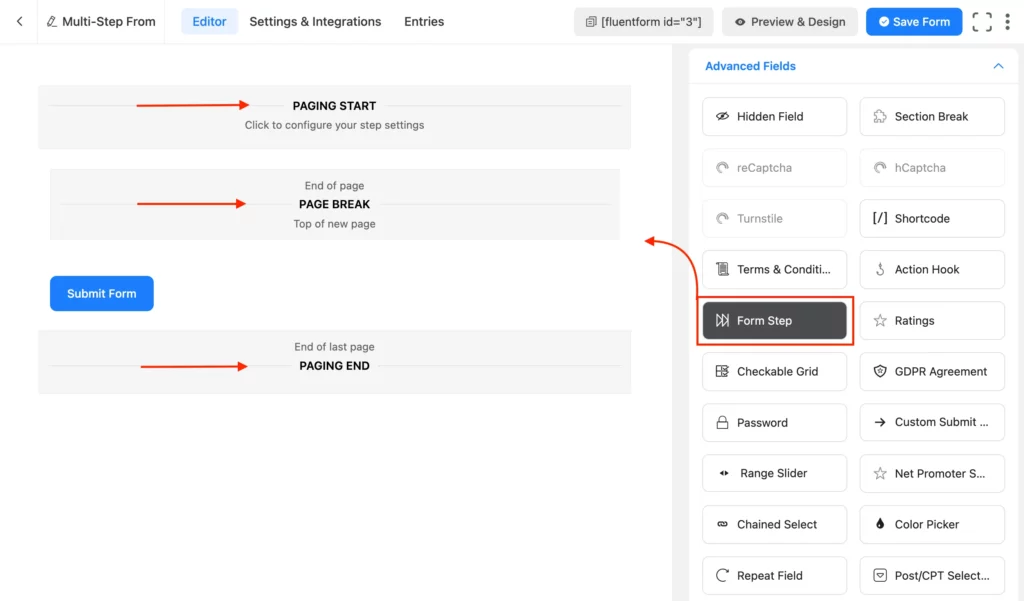The height and width of the screenshot is (601, 1024).
Task: Add the hCaptcha field
Action: pyautogui.click(x=931, y=167)
